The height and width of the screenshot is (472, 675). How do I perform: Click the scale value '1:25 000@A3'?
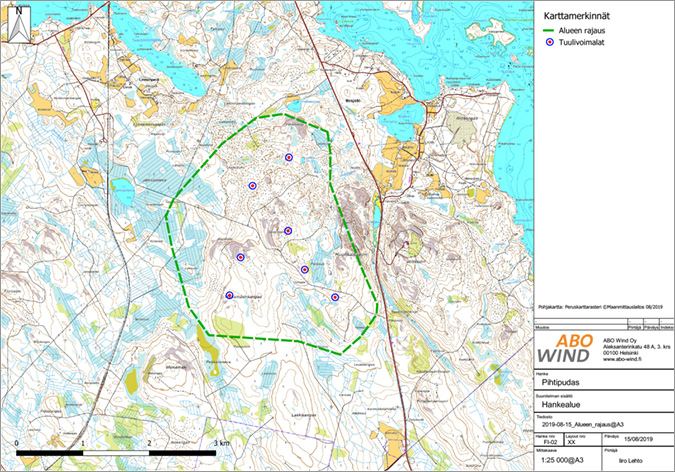(x=561, y=460)
